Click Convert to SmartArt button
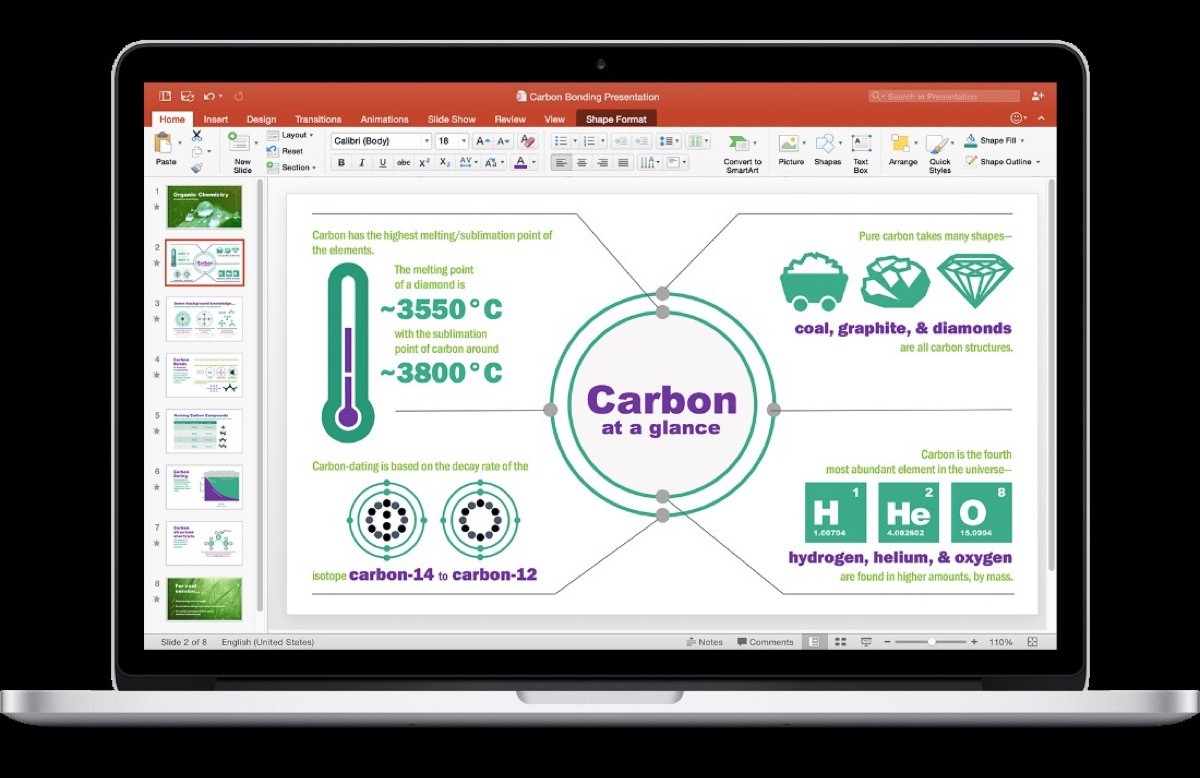 click(742, 153)
